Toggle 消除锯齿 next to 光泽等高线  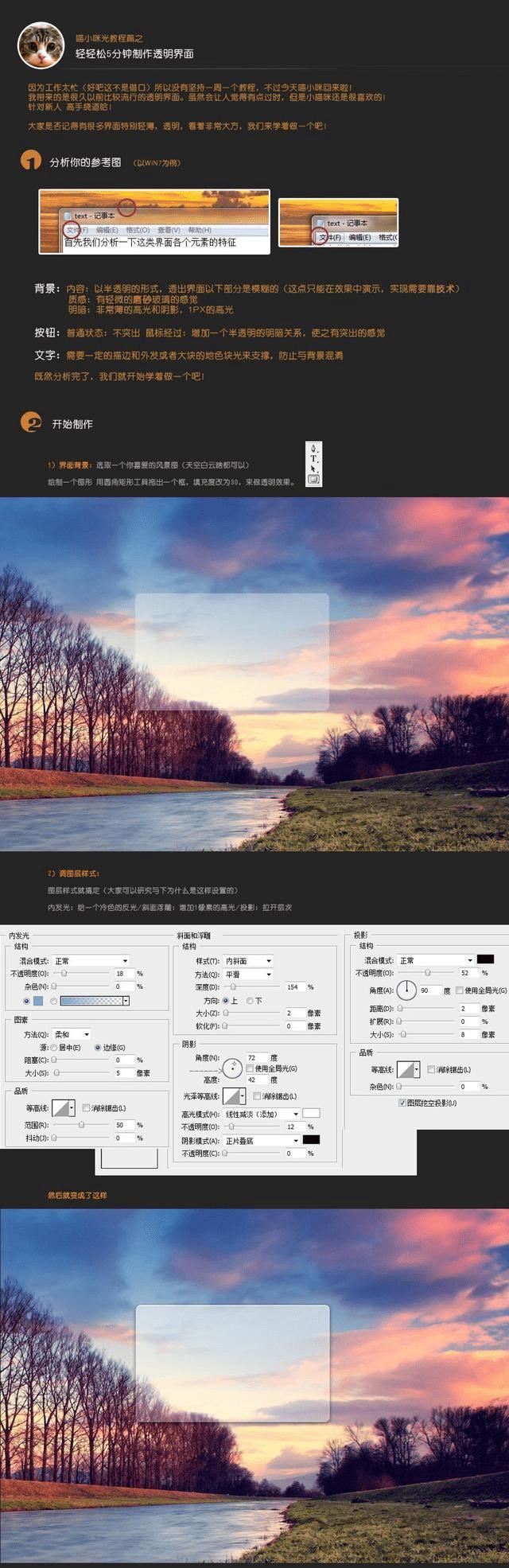(x=257, y=1095)
